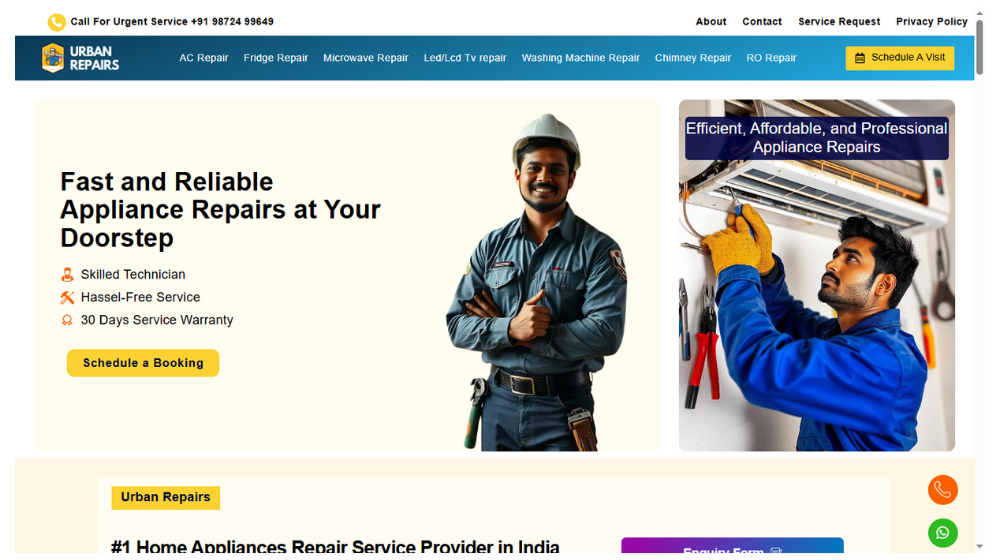The image size is (1000, 560).
Task: Open the Privacy Policy link
Action: click(931, 22)
